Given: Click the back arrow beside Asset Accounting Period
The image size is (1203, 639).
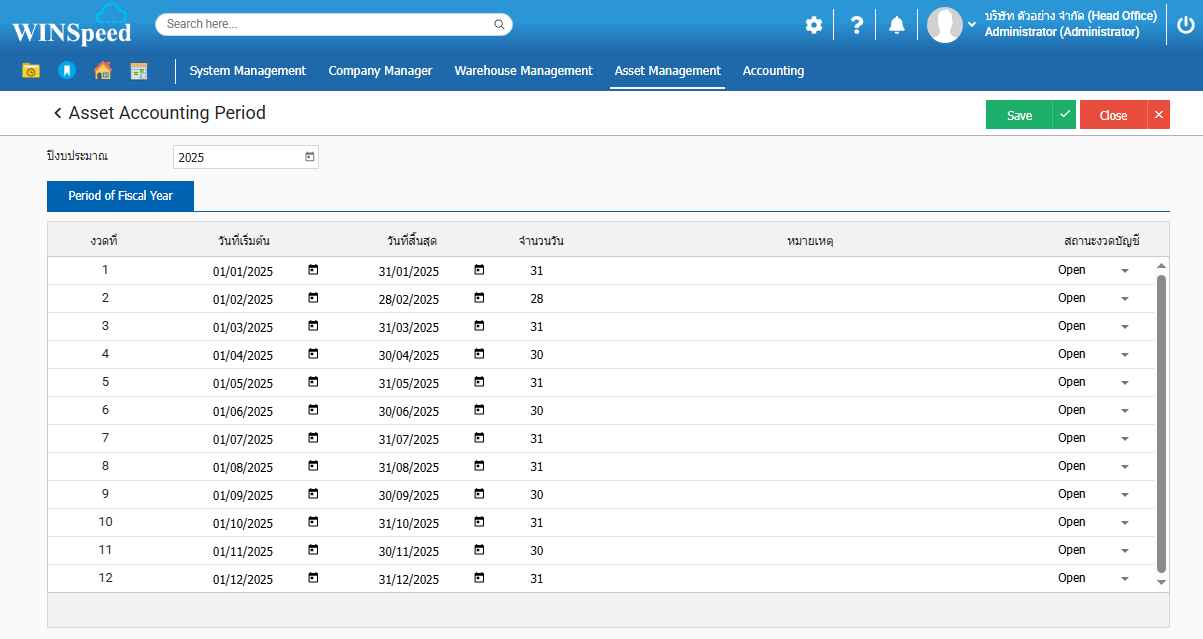Looking at the screenshot, I should tap(58, 114).
